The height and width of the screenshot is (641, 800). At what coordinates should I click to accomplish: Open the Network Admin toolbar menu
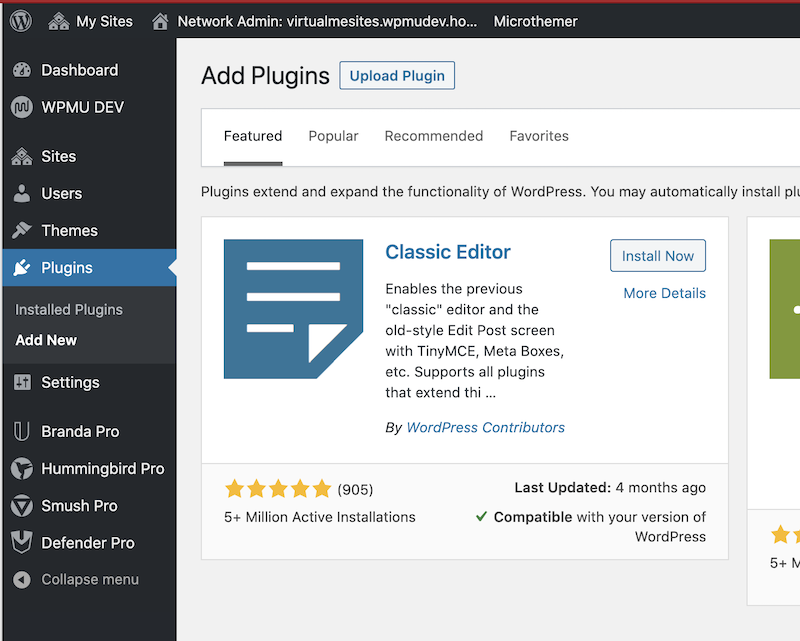pyautogui.click(x=315, y=21)
